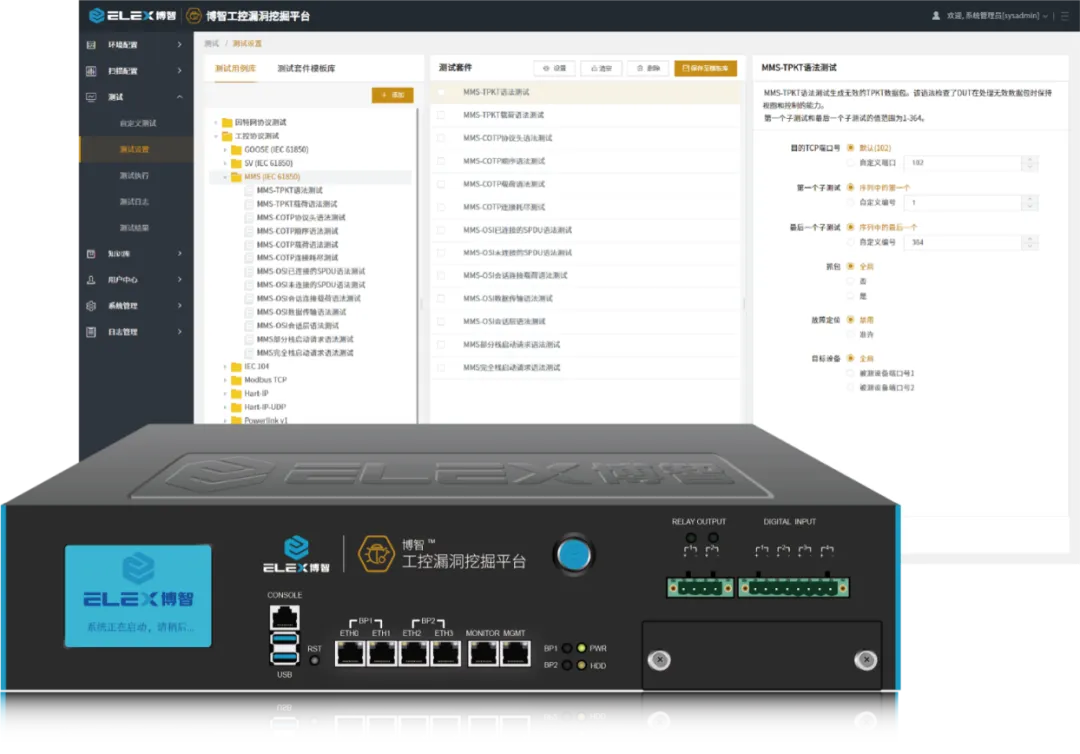The image size is (1080, 754).
Task: Collapse the 测试 sidebar menu chevron
Action: click(x=180, y=97)
